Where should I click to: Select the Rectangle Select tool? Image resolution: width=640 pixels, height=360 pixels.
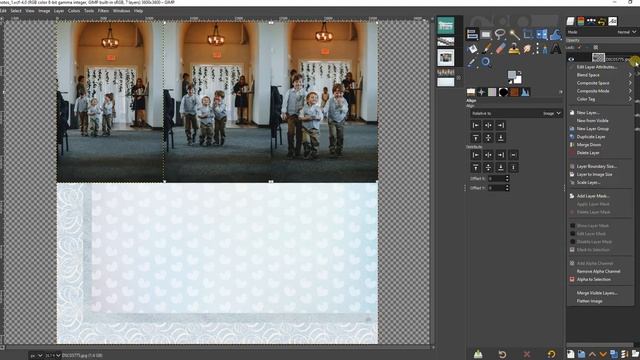coord(486,35)
